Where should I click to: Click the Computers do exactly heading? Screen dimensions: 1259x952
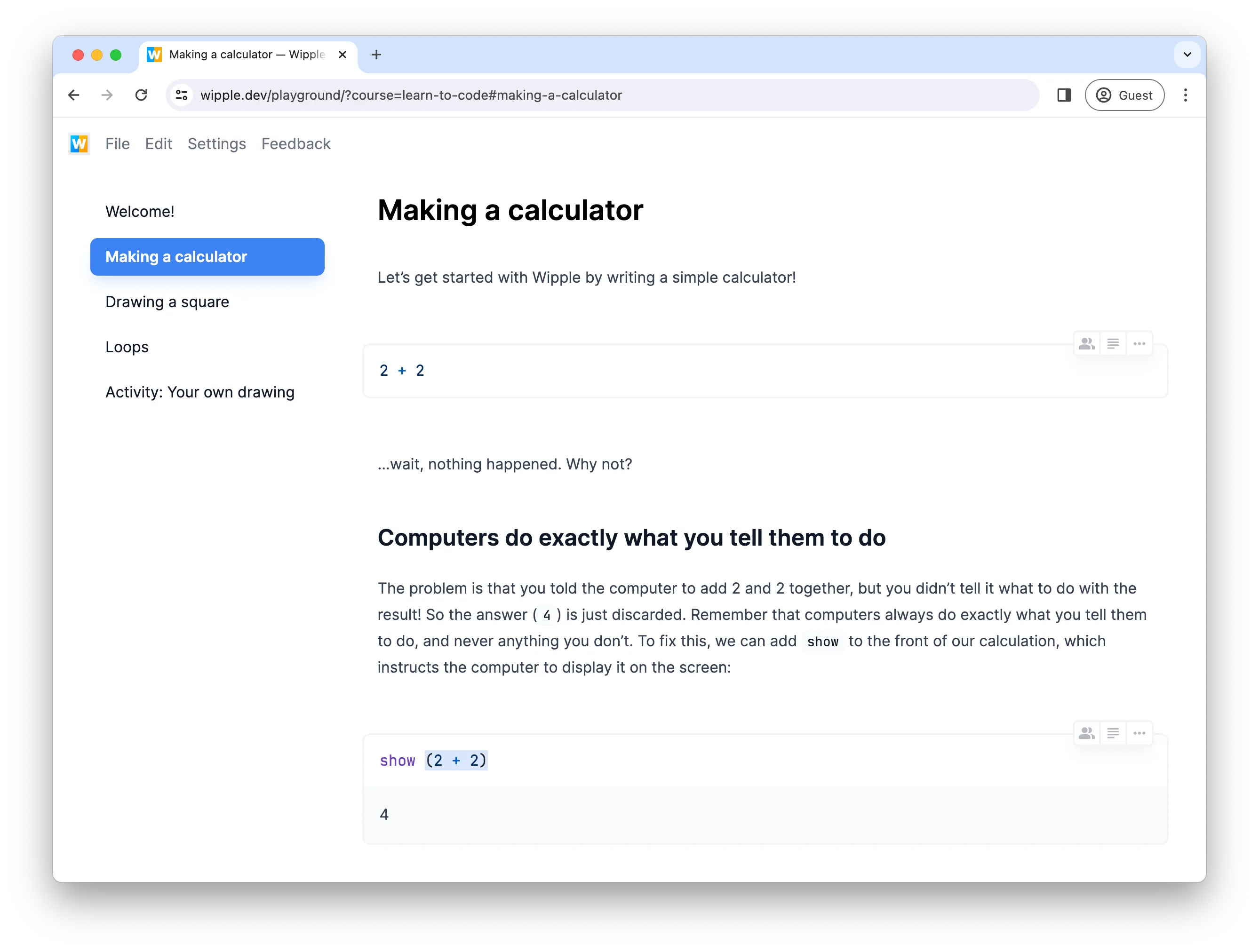(632, 538)
